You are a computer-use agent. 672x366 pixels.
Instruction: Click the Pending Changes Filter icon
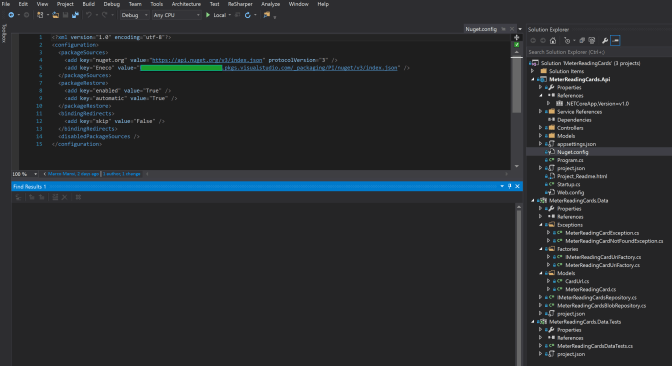tap(567, 40)
